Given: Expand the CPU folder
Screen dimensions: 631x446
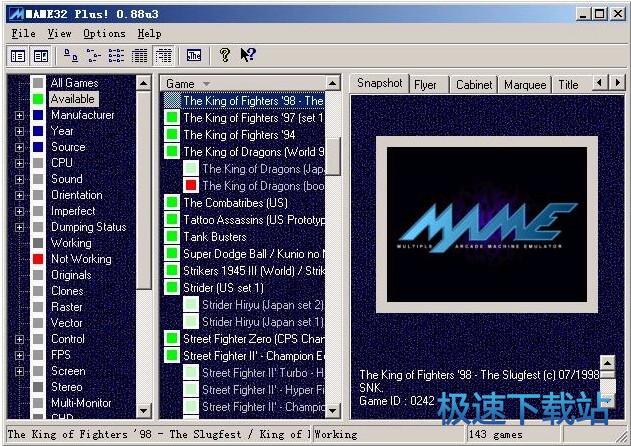Looking at the screenshot, I should [x=19, y=163].
